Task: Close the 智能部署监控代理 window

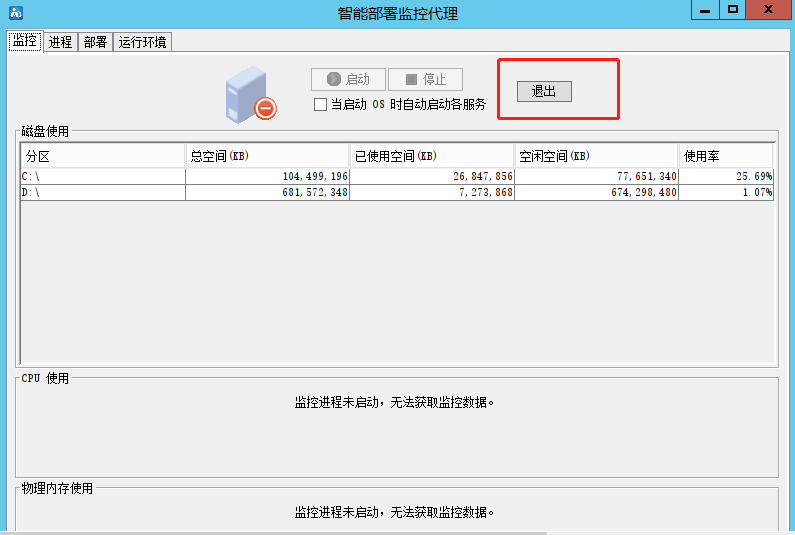Action: coord(769,10)
